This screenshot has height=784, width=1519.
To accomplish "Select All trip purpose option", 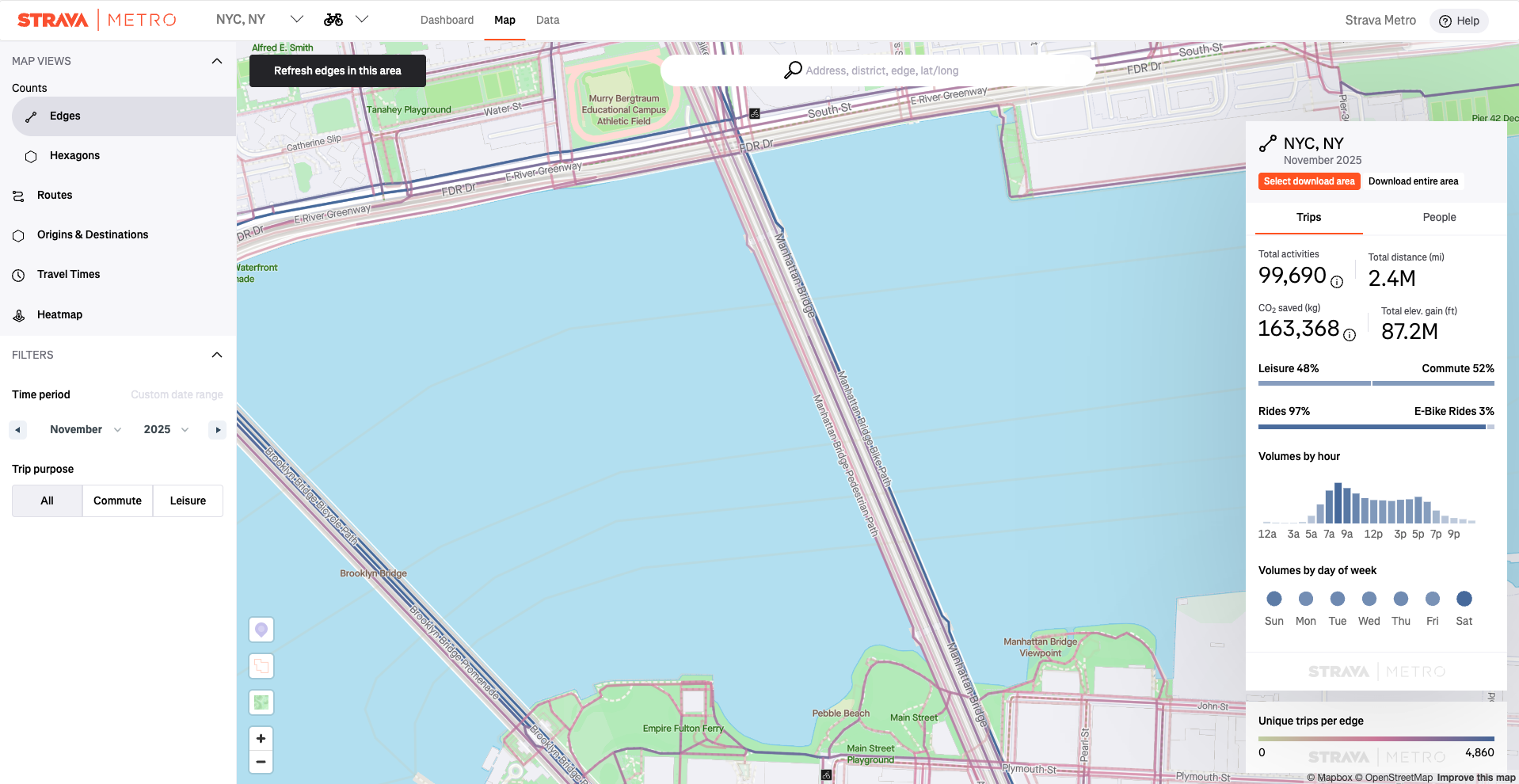I will 47,500.
